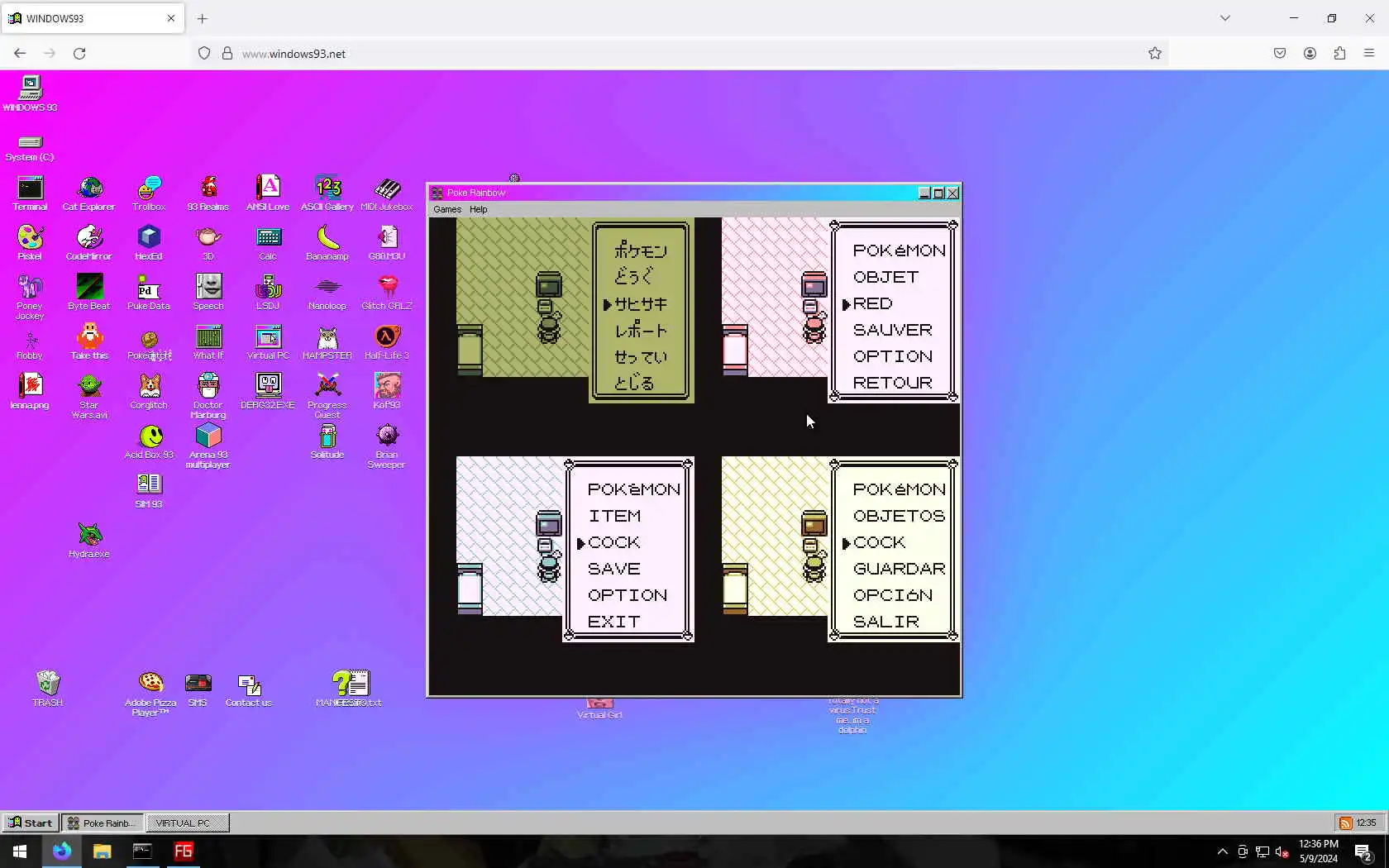Image resolution: width=1389 pixels, height=868 pixels.
Task: Open the Star Wars.avi icon
Action: tap(89, 397)
